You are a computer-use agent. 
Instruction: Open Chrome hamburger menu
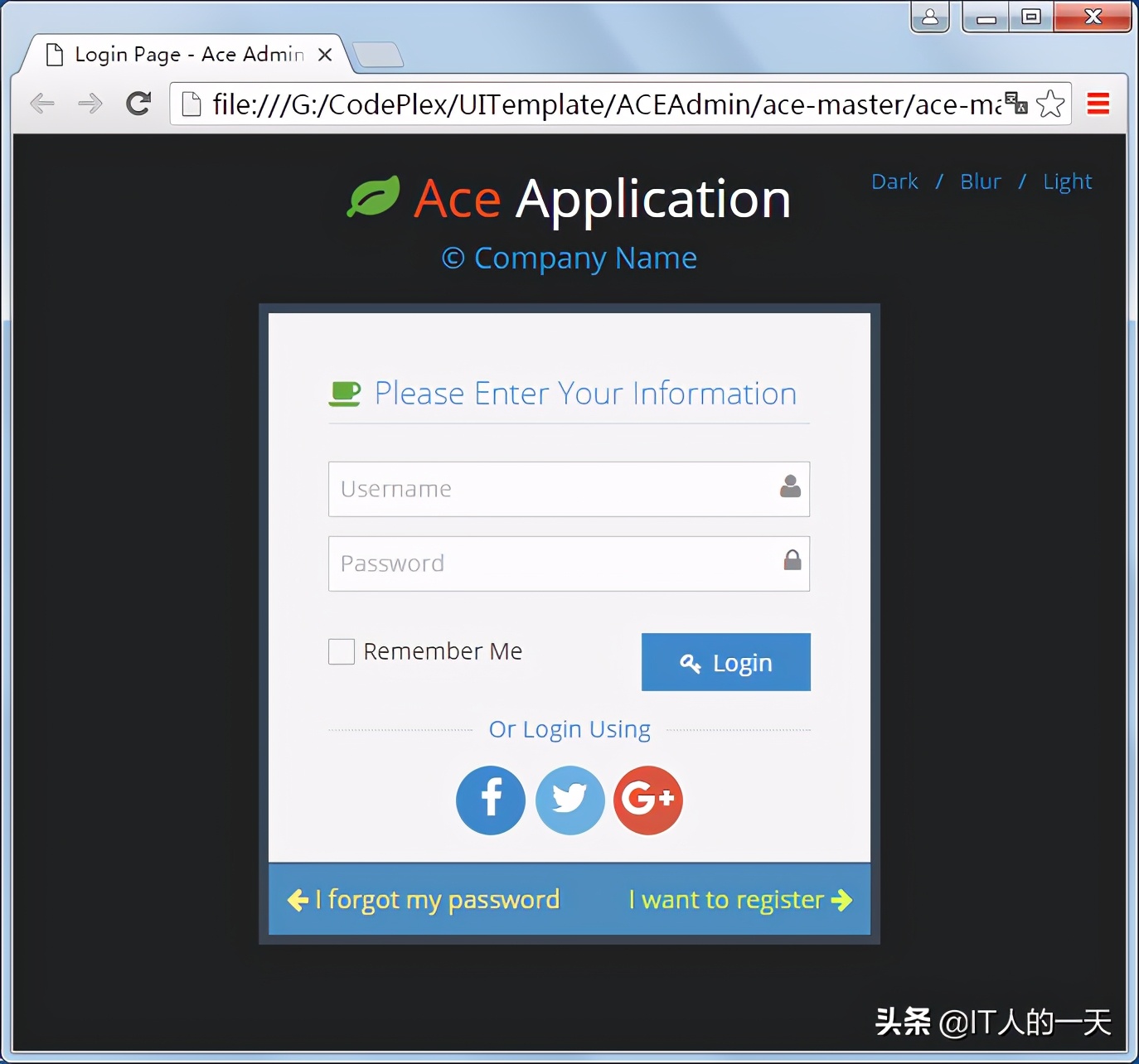[1098, 104]
